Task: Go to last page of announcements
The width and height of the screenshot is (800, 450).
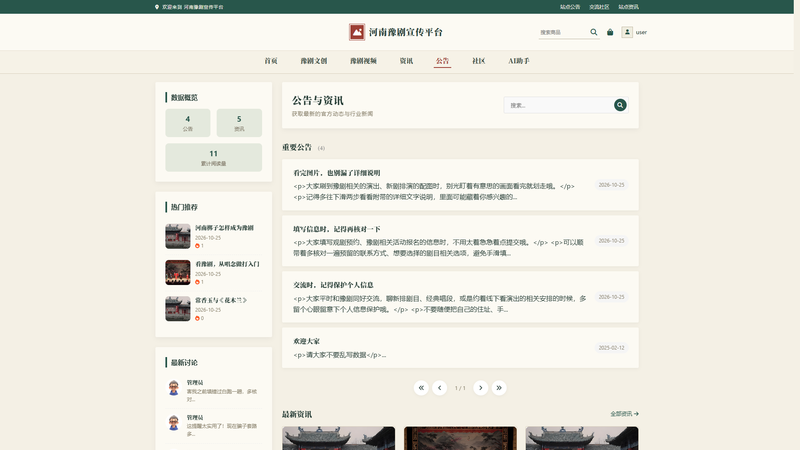Action: coord(499,388)
